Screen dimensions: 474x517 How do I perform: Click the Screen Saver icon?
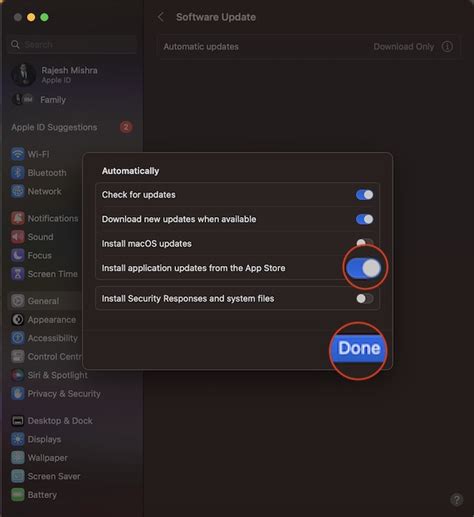tap(18, 476)
